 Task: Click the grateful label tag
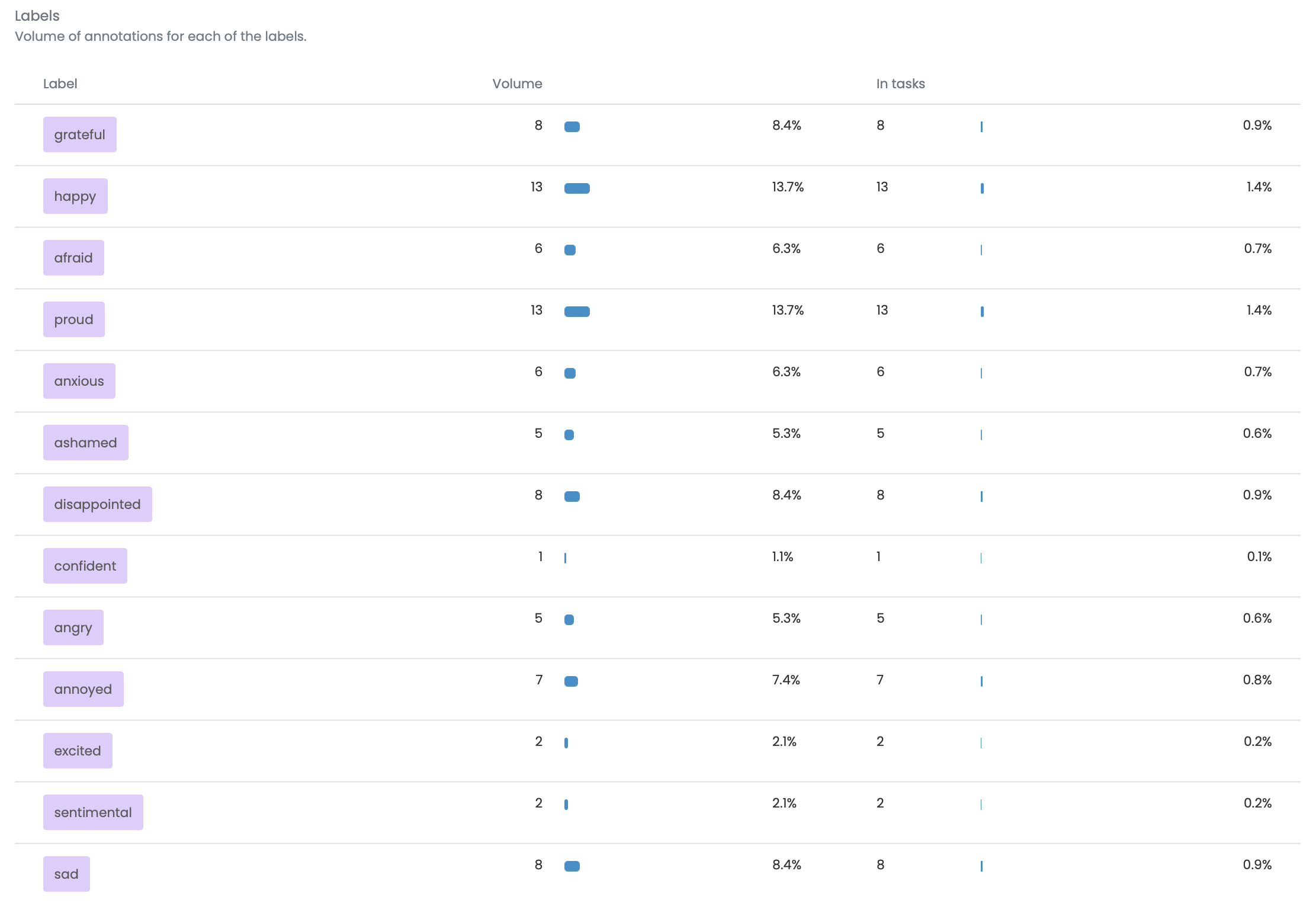pos(79,135)
